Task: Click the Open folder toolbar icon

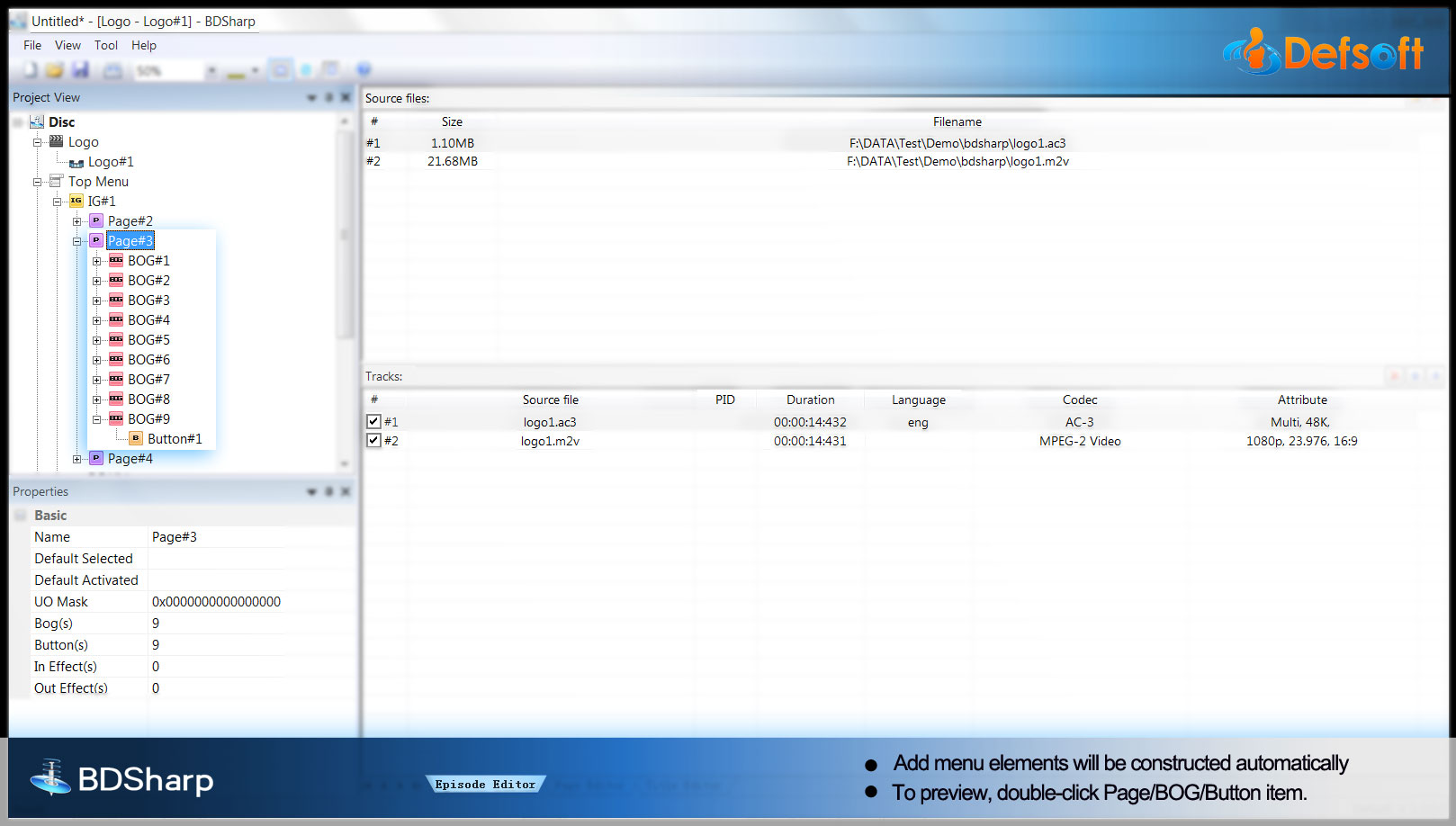Action: [55, 70]
